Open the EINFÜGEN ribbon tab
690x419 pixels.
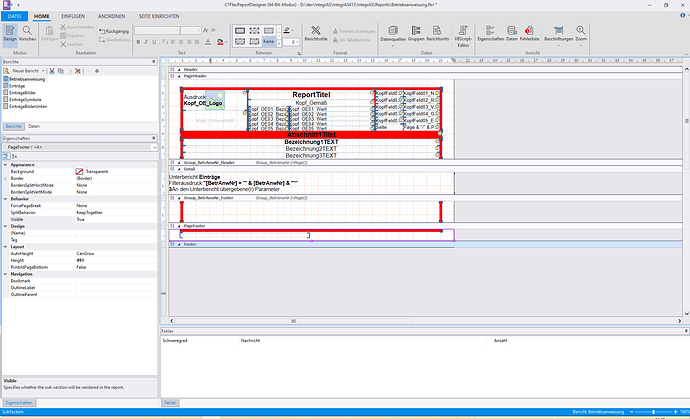(73, 17)
